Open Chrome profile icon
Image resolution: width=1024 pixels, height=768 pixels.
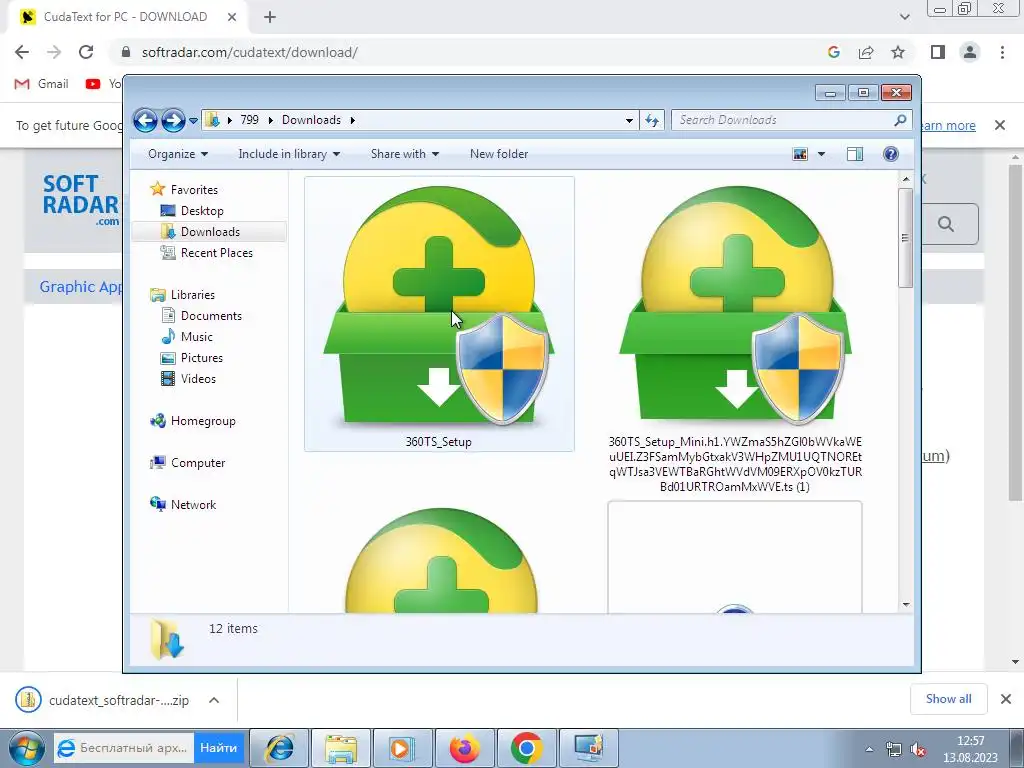970,52
